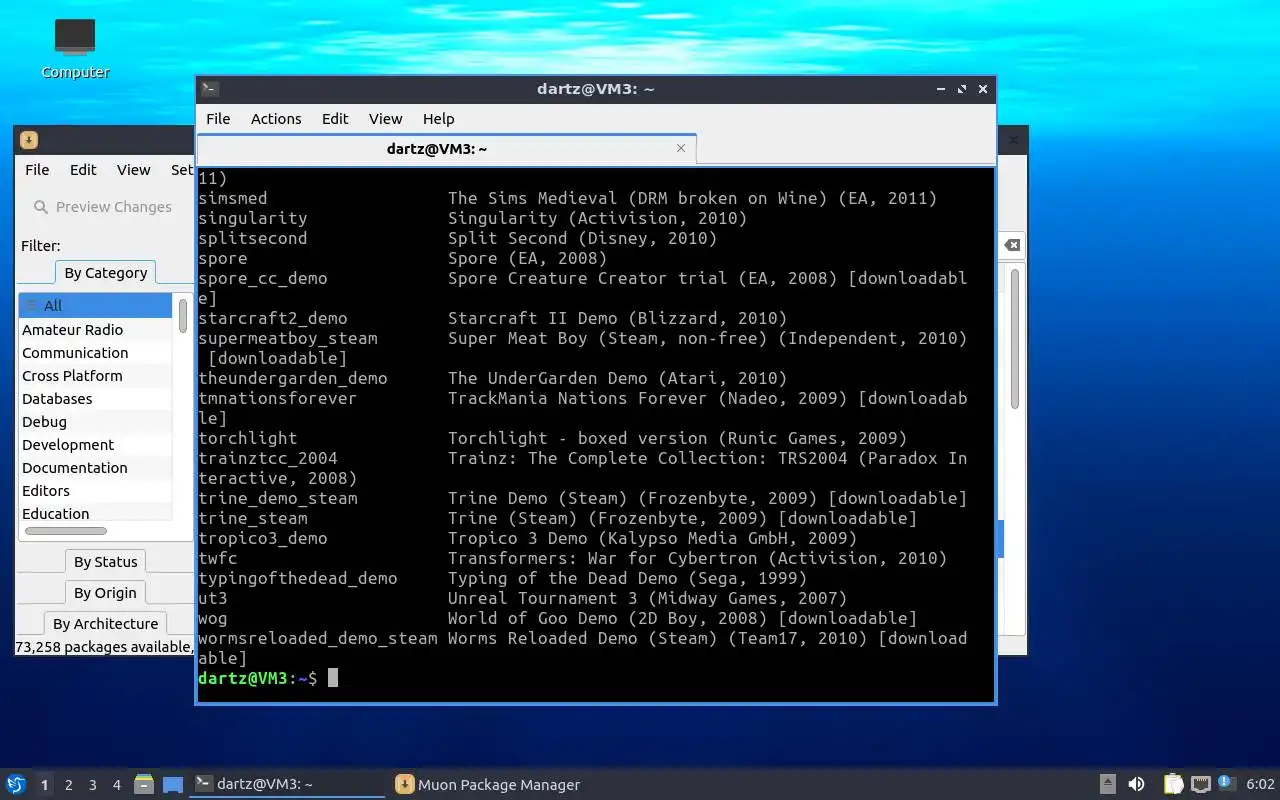Click Preview Changes in Muon toolbar
Image resolution: width=1280 pixels, height=800 pixels.
pos(102,207)
